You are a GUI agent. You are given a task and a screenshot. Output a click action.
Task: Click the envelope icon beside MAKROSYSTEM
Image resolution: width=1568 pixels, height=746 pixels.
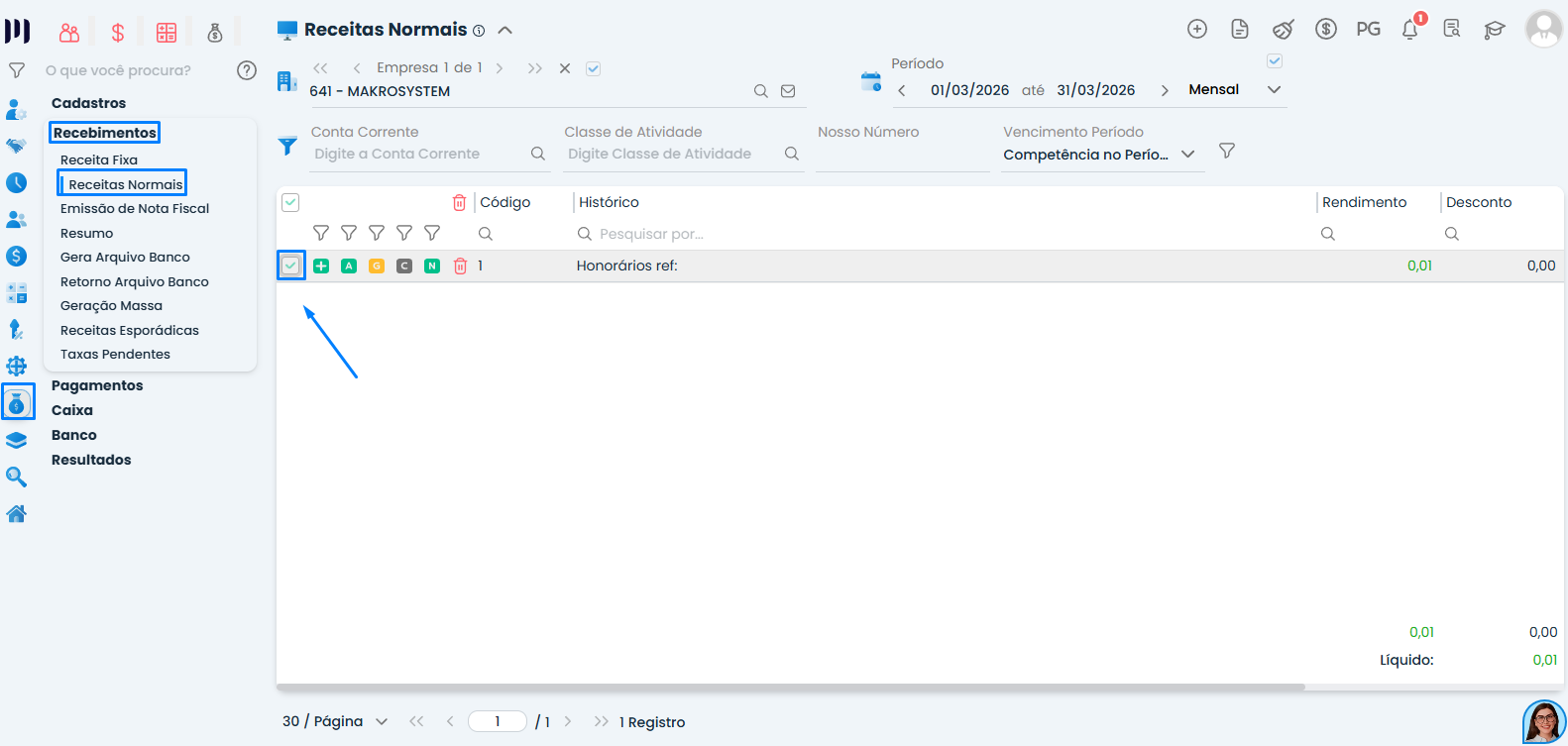pos(788,91)
